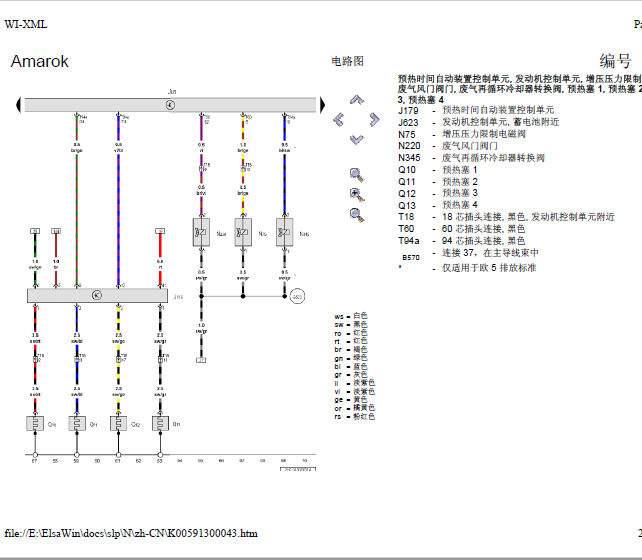Click color code ge = 黄色
The image size is (642, 560).
351,400
